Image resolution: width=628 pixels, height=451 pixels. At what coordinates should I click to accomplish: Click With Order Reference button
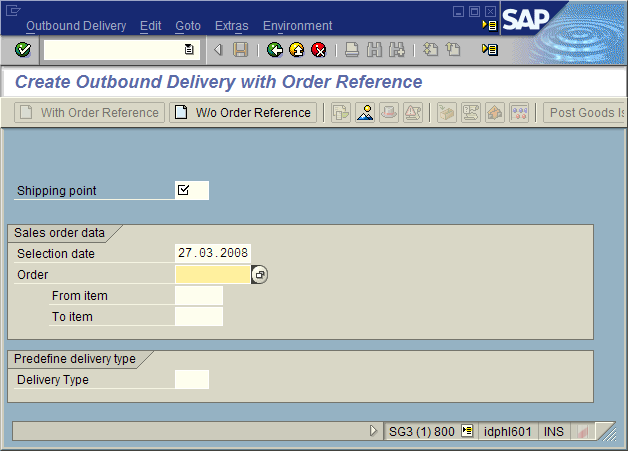[89, 113]
